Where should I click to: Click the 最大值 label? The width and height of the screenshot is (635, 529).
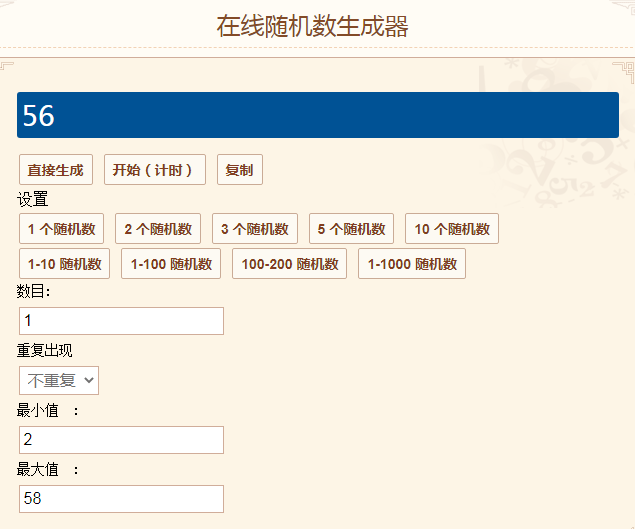[x=38, y=469]
